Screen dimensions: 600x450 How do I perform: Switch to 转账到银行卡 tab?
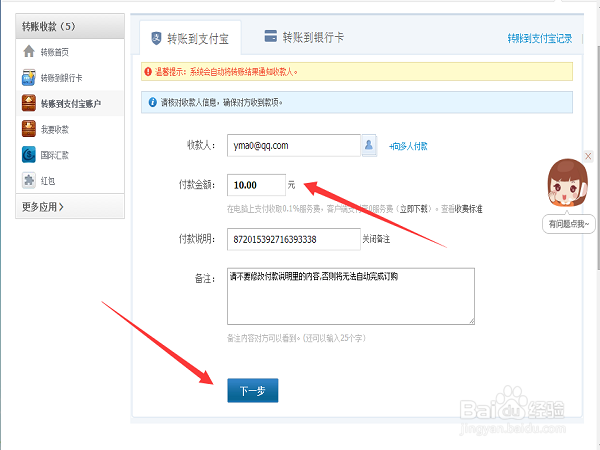coord(305,37)
